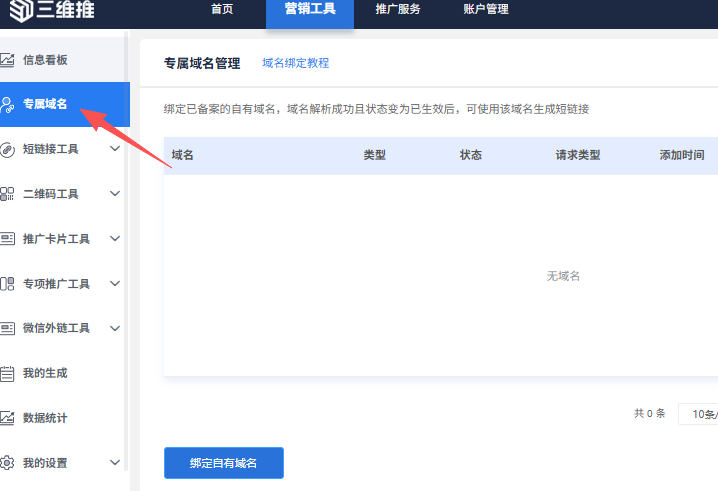718x491 pixels.
Task: Open the 信息看板 dashboard icon
Action: (x=7, y=60)
